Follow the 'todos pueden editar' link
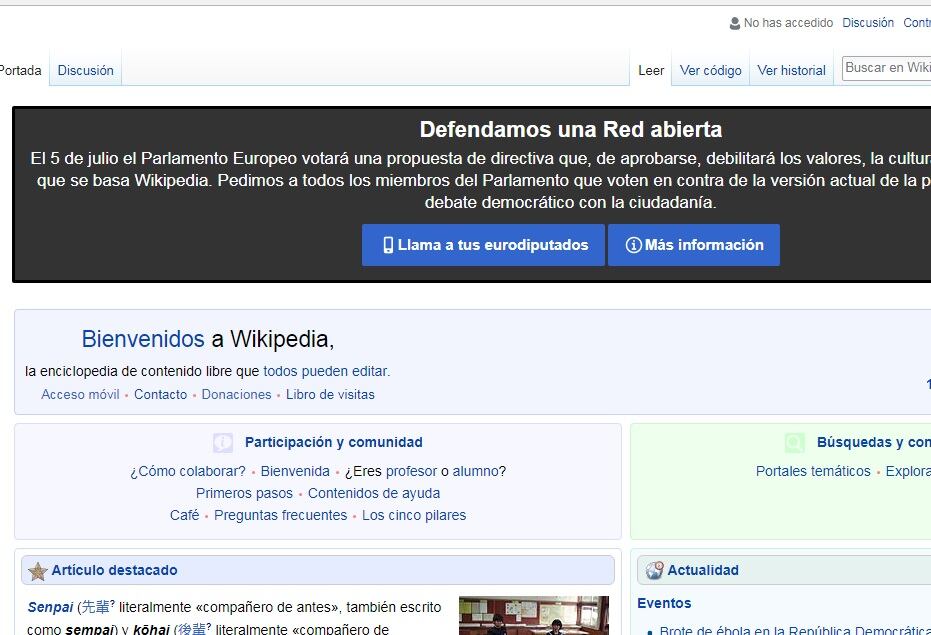 [x=325, y=371]
